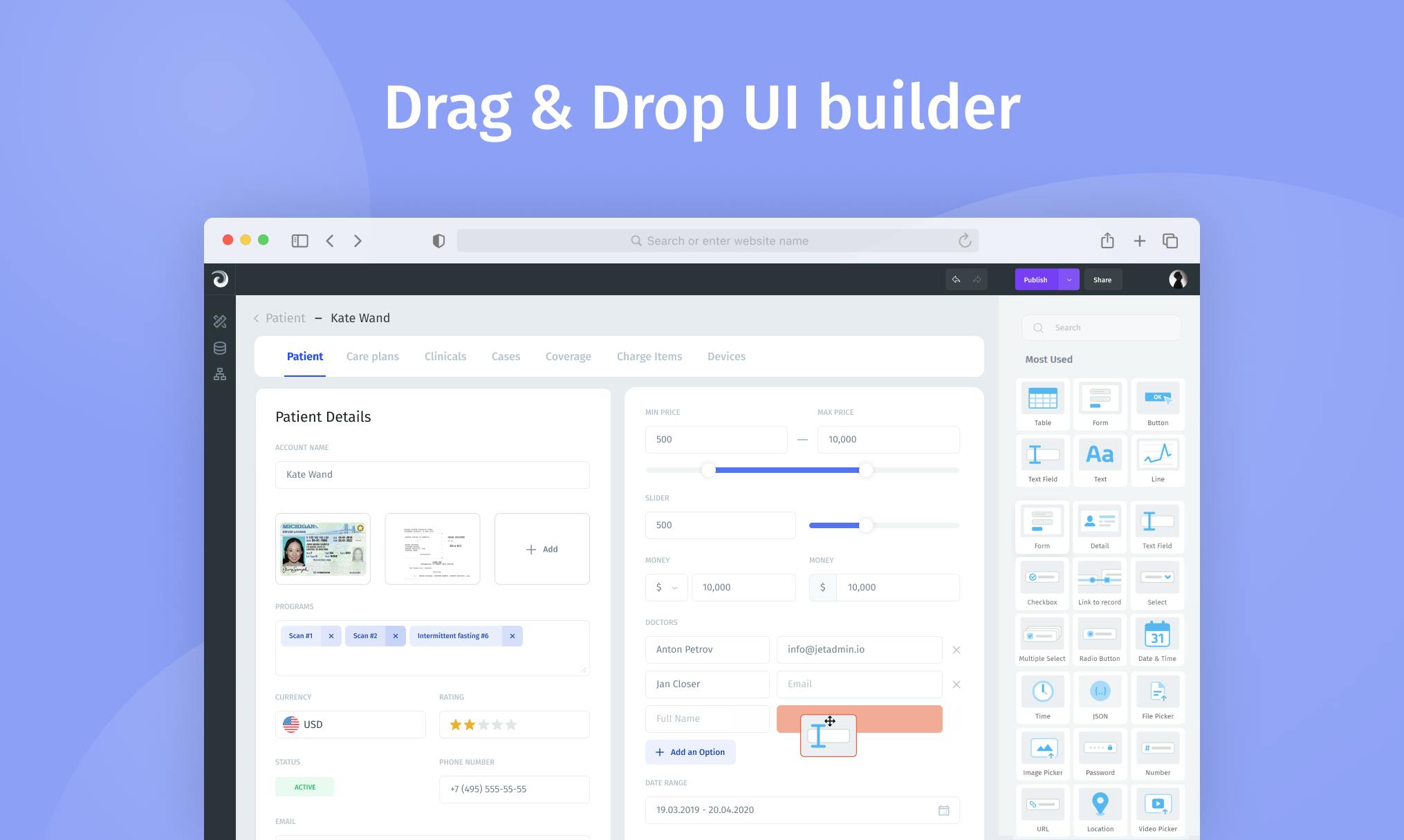Open the user avatar menu
This screenshot has width=1404, height=840.
pos(1178,279)
